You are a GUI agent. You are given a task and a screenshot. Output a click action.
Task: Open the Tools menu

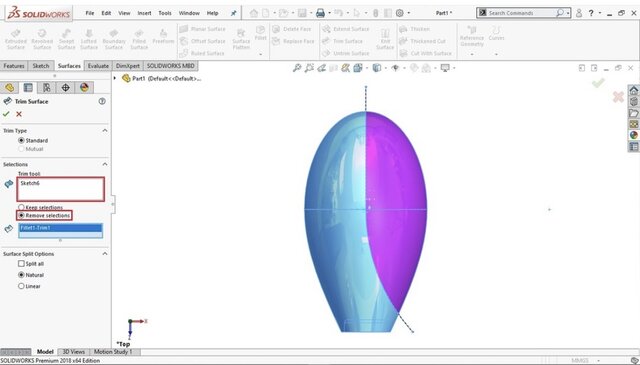pyautogui.click(x=165, y=13)
